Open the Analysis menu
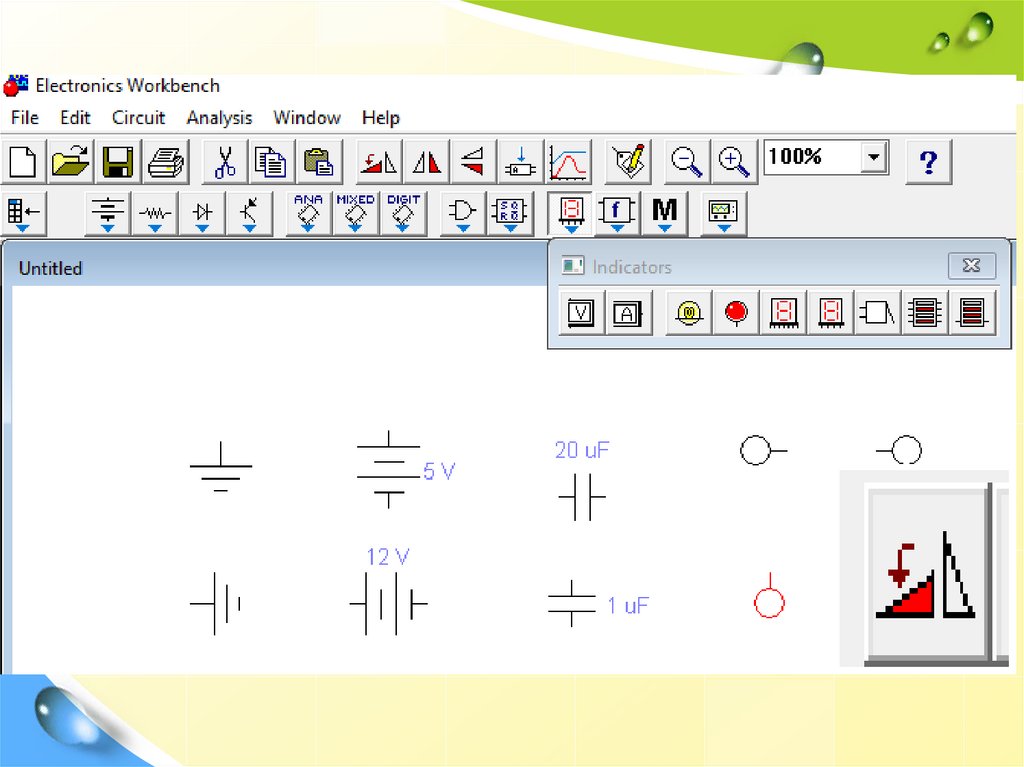This screenshot has width=1024, height=767. click(219, 118)
